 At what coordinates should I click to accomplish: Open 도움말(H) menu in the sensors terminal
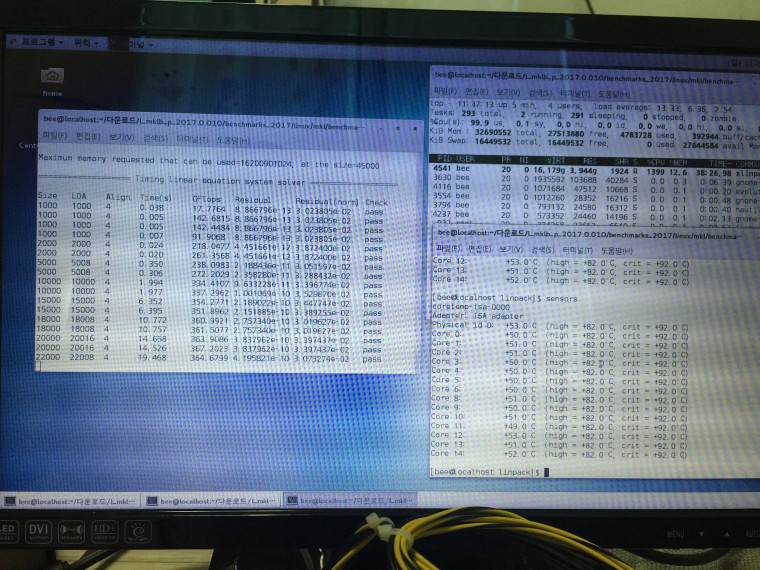point(617,251)
